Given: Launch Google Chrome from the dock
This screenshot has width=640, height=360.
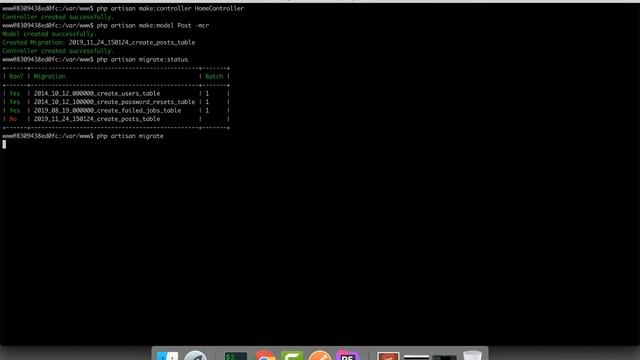Looking at the screenshot, I should click(x=264, y=356).
